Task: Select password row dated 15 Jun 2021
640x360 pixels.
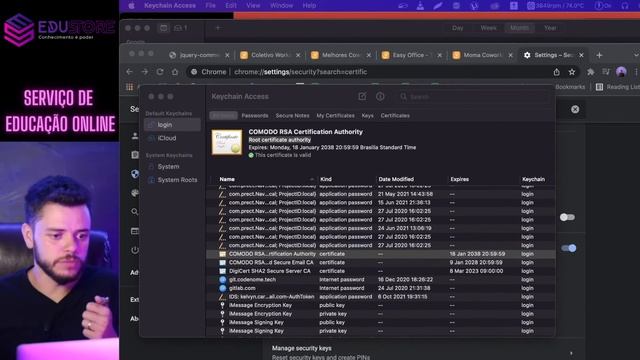Action: 380,202
